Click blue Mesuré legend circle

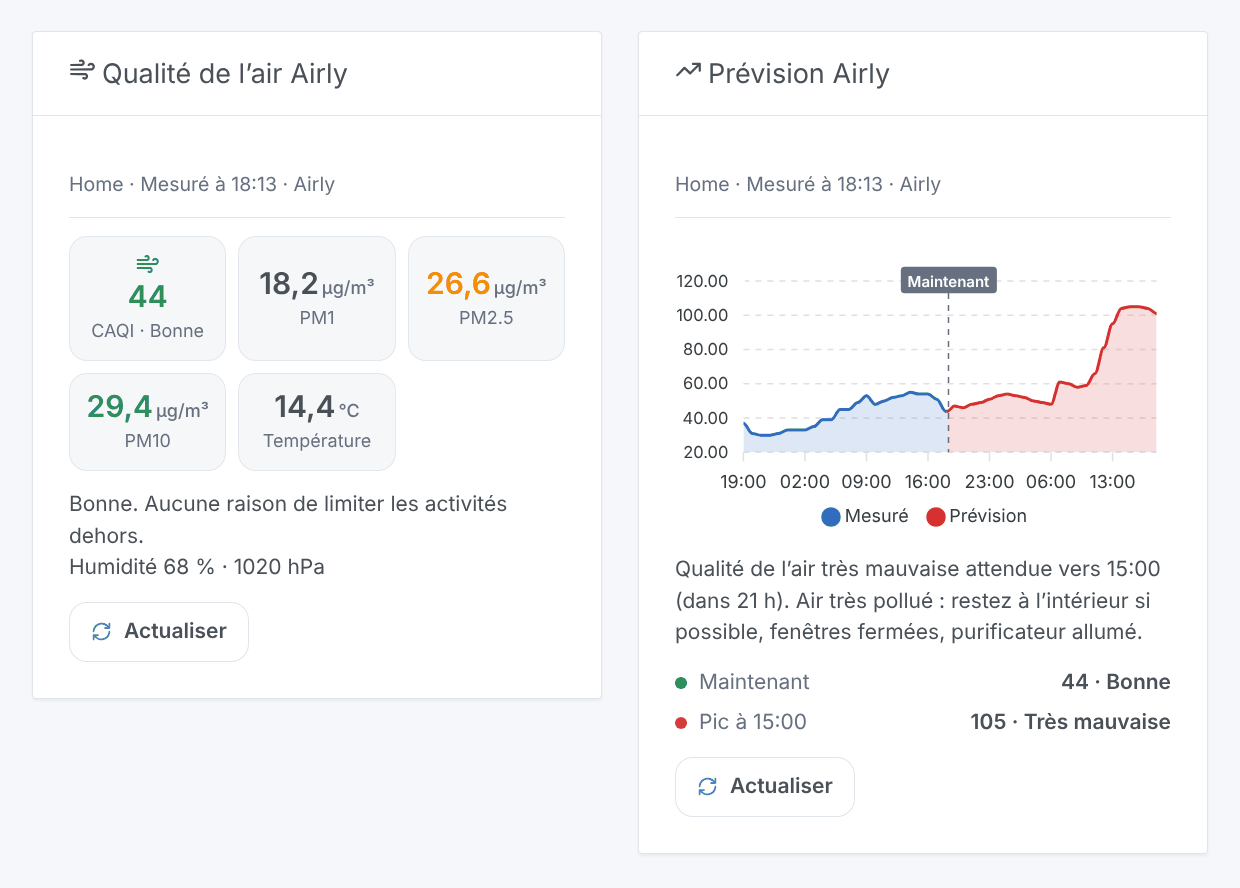coord(831,517)
